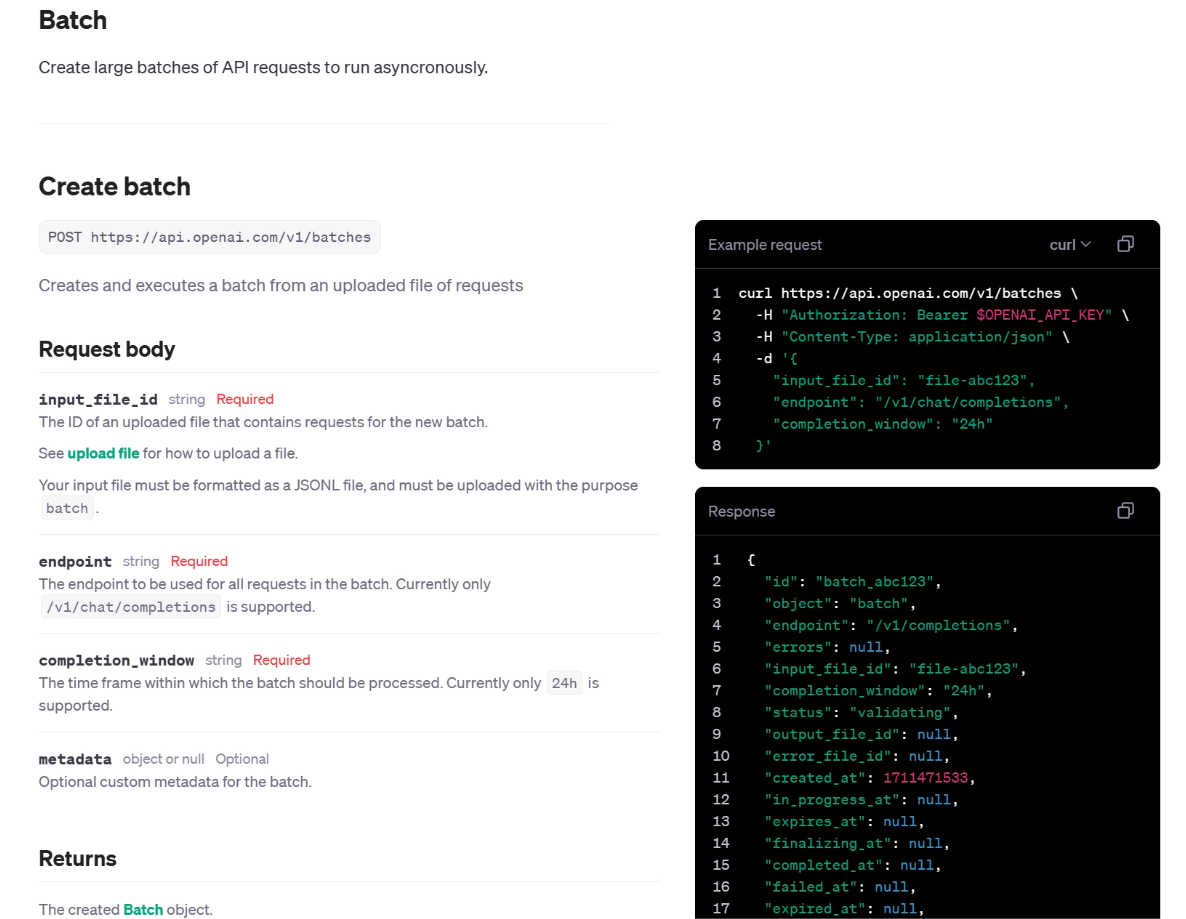
Task: Click the inline 'batch' purpose code tag
Action: coord(67,508)
